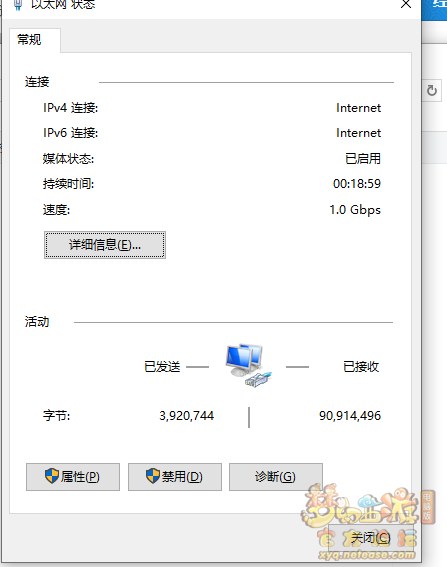447x567 pixels.
Task: Click the received bytes count 90,914,496
Action: click(350, 416)
